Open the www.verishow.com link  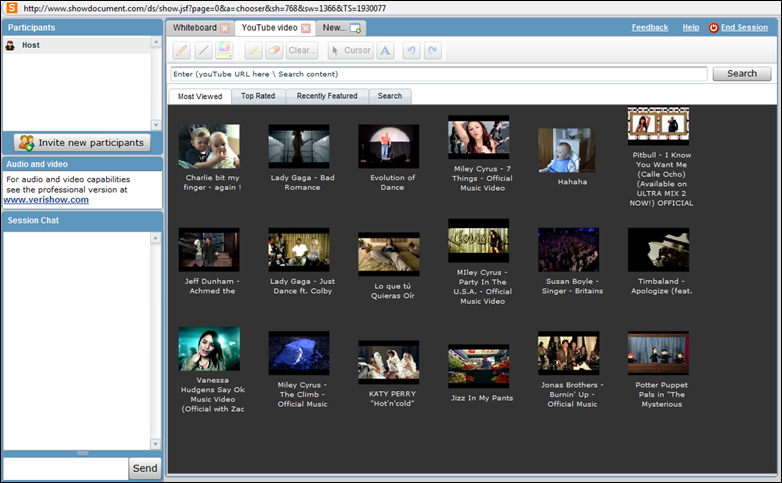click(x=46, y=200)
